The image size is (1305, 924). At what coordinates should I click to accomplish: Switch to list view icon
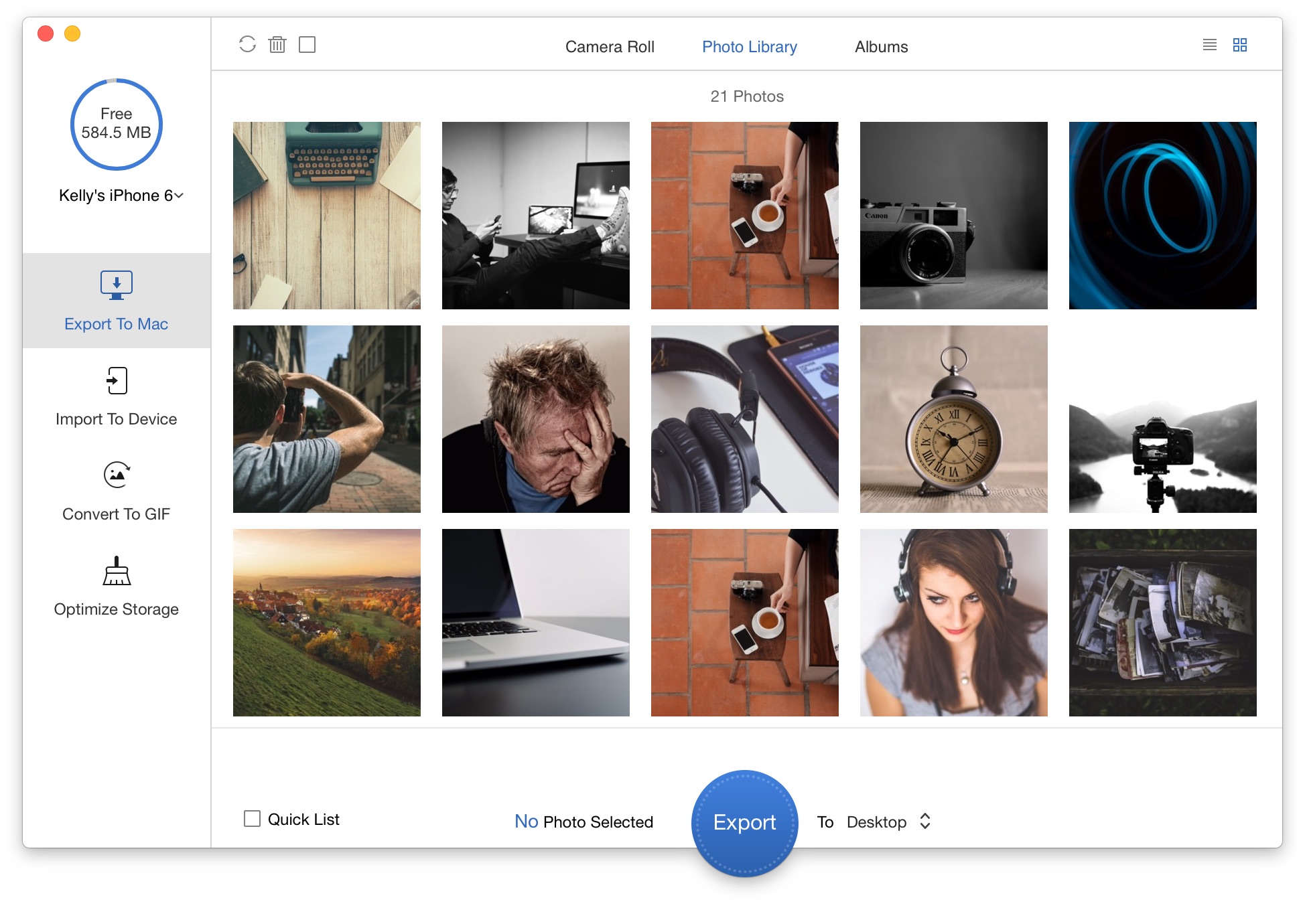point(1209,45)
